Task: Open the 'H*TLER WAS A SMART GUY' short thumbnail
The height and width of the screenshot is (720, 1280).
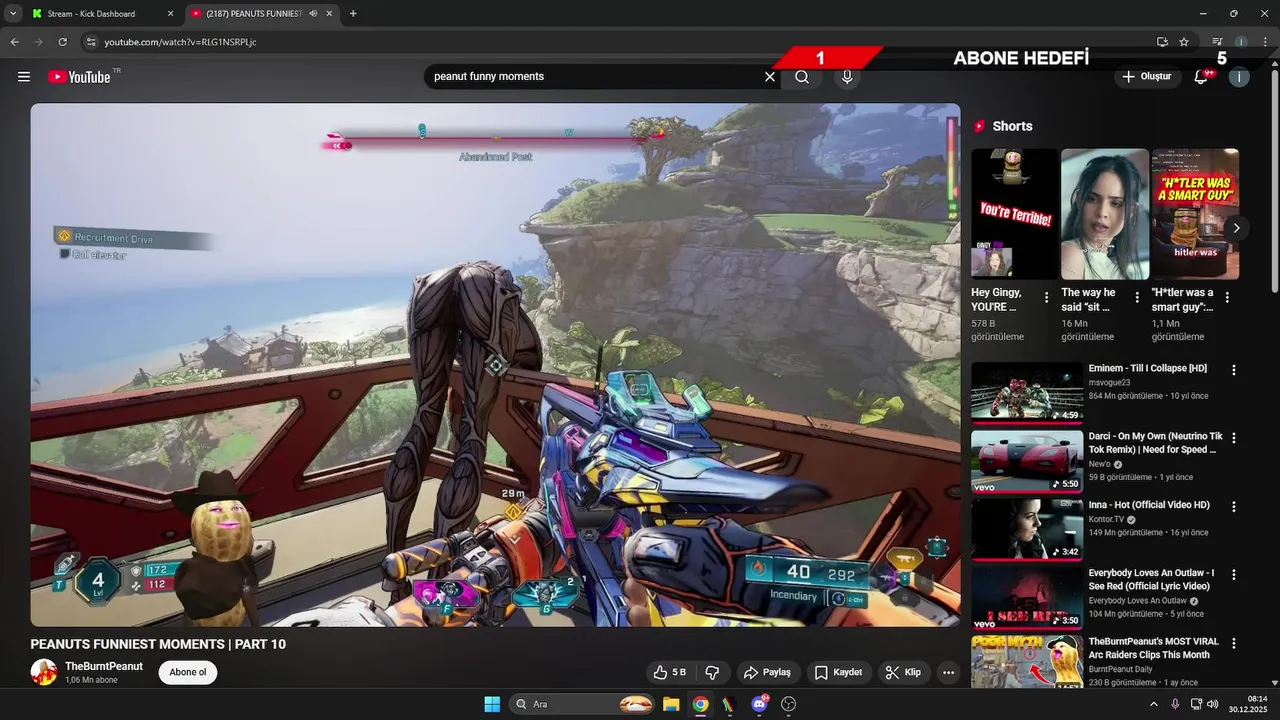Action: tap(1195, 214)
